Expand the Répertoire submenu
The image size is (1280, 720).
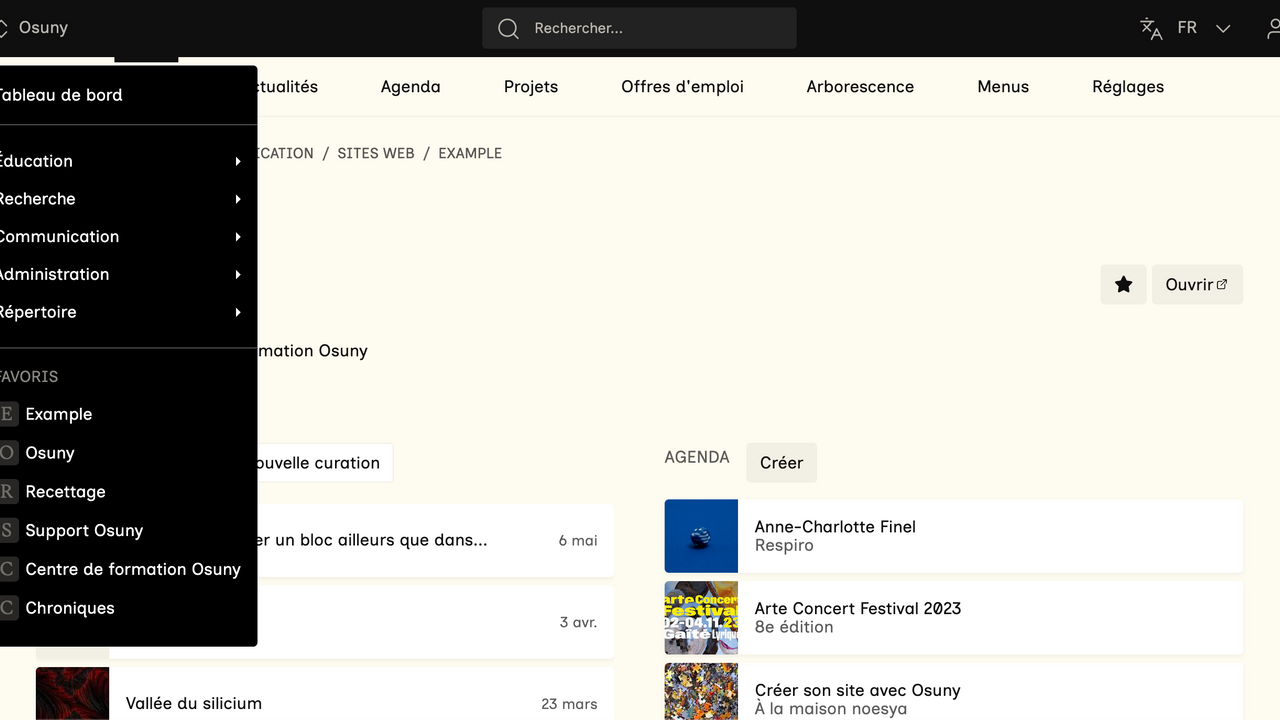click(x=237, y=313)
